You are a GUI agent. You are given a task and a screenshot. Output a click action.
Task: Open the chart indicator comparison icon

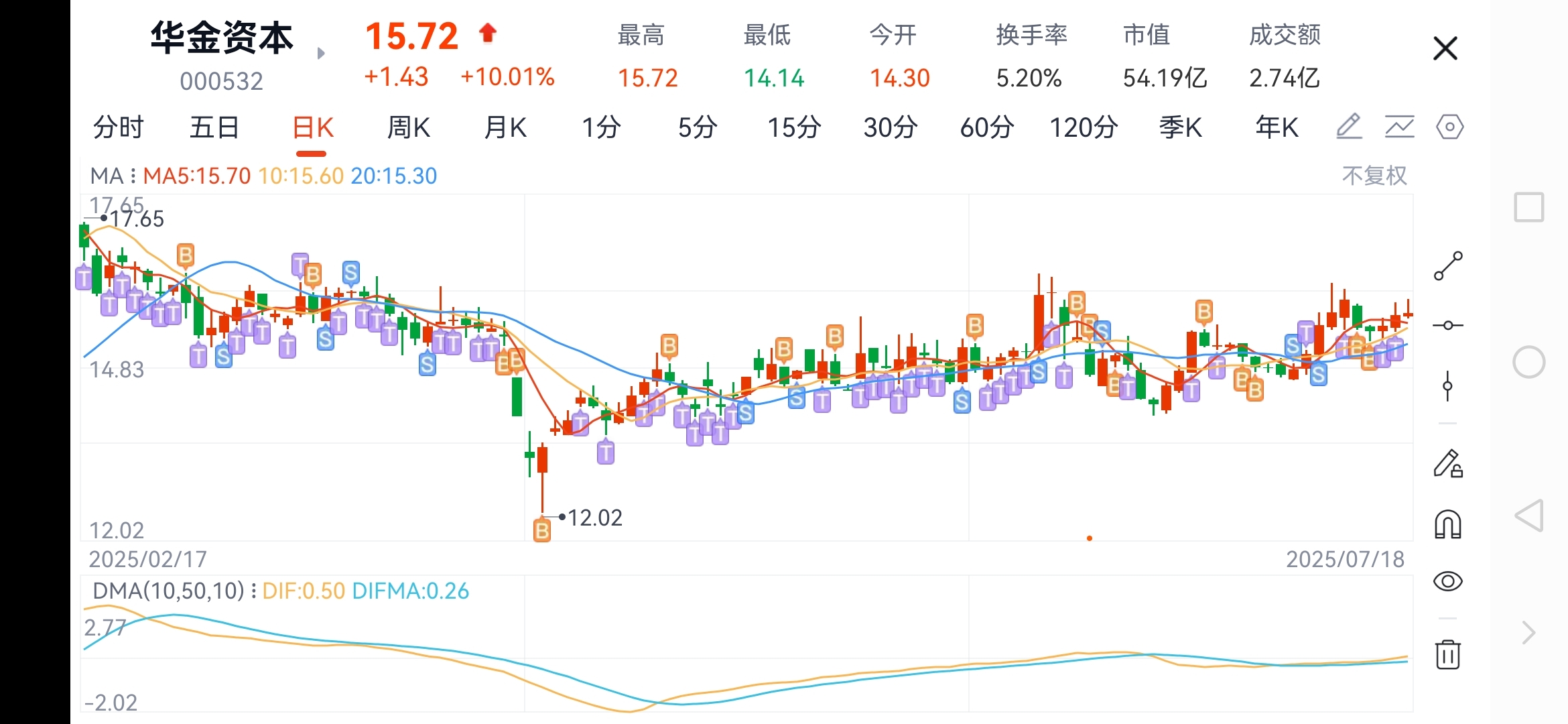click(1399, 127)
